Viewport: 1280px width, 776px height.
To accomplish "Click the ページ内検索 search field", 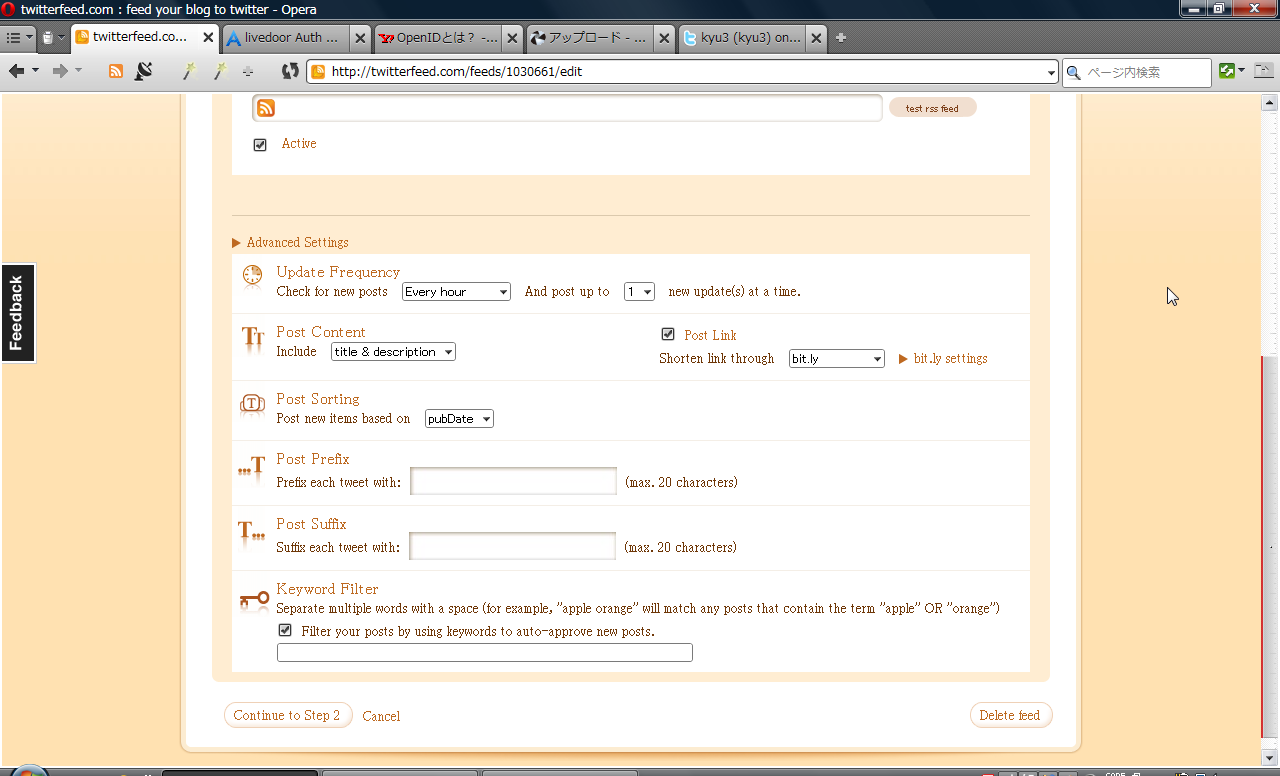I will tap(1147, 72).
